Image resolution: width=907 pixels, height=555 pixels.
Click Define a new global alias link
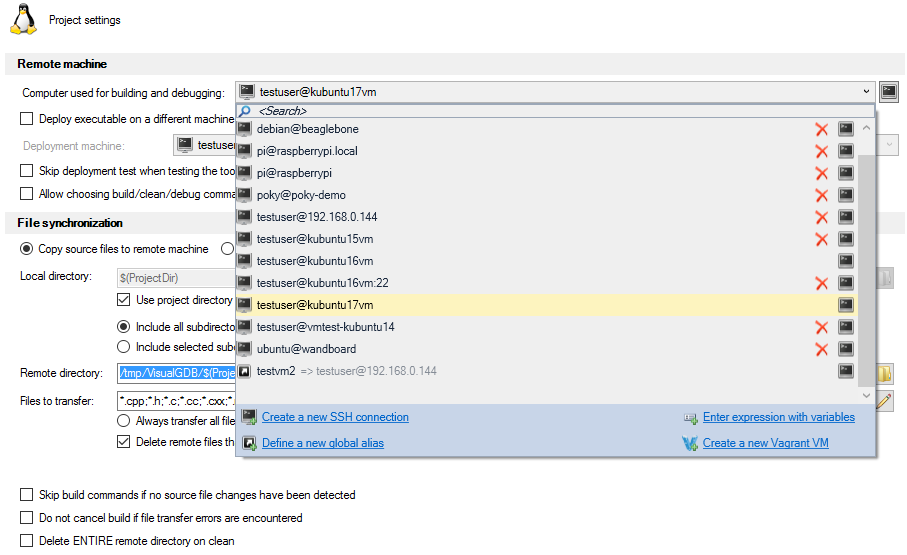click(323, 443)
